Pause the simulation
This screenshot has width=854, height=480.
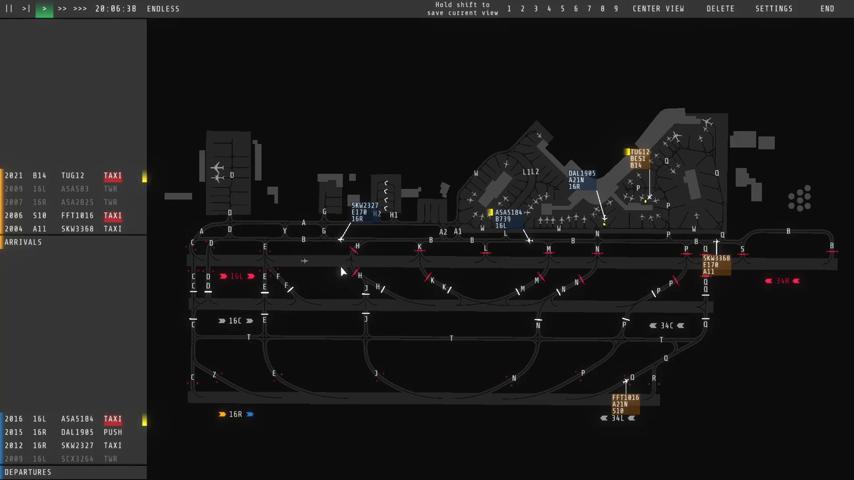tap(10, 9)
